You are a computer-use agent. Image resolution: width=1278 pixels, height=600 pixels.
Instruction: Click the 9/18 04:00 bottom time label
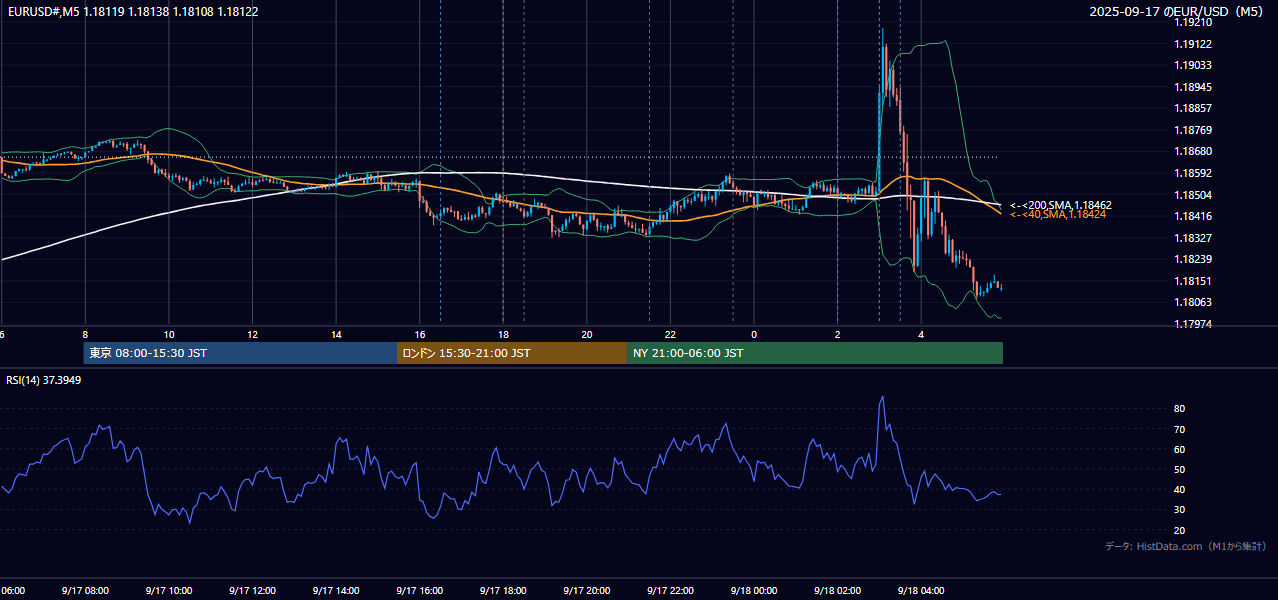(x=922, y=591)
